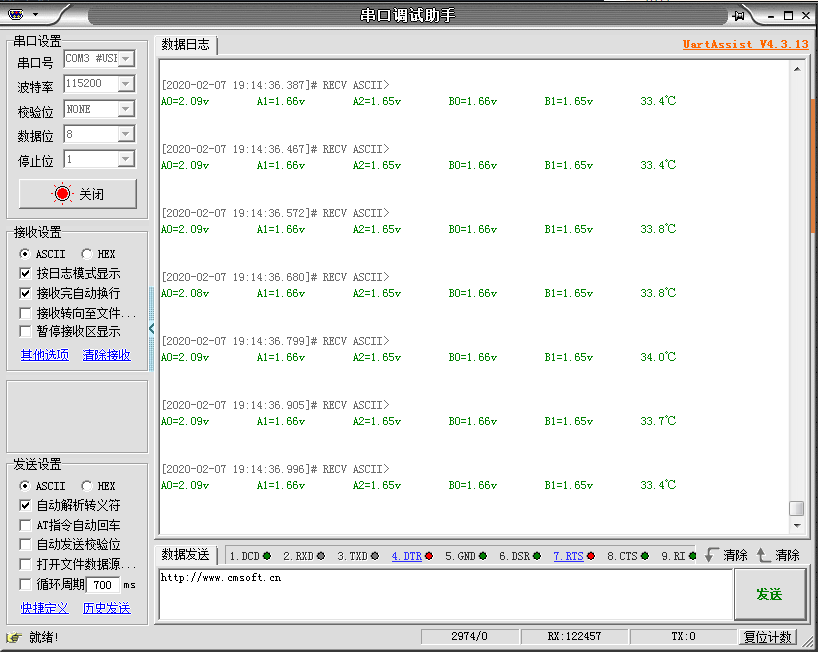Switch to the 数据发送 tab
The height and width of the screenshot is (652, 818).
tap(186, 554)
